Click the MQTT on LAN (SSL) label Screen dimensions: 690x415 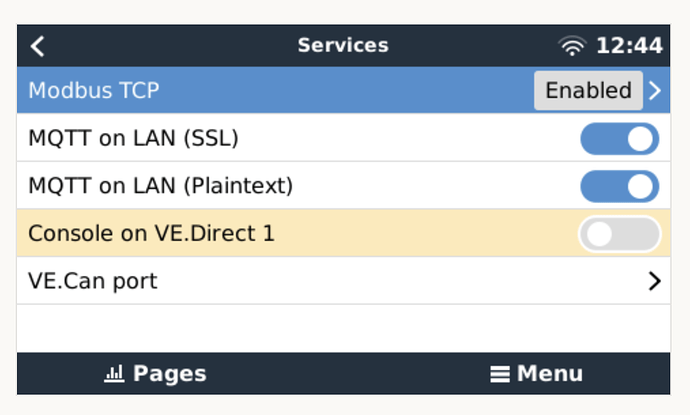click(x=133, y=139)
